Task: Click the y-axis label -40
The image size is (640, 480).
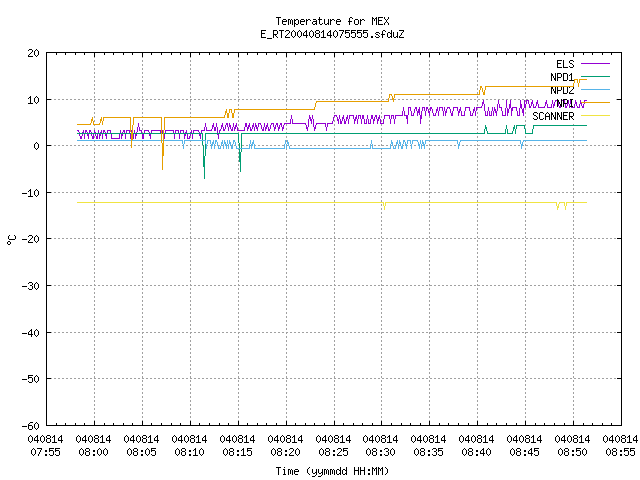Action: pos(31,333)
